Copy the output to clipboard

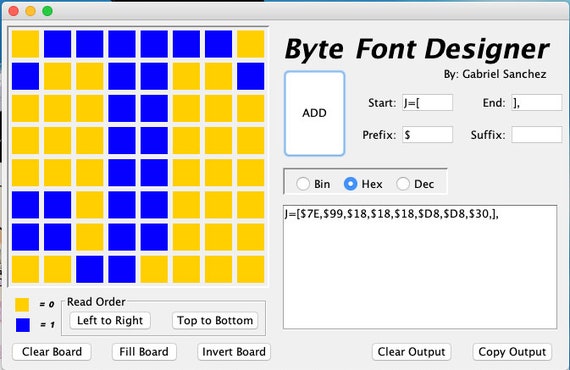click(512, 352)
